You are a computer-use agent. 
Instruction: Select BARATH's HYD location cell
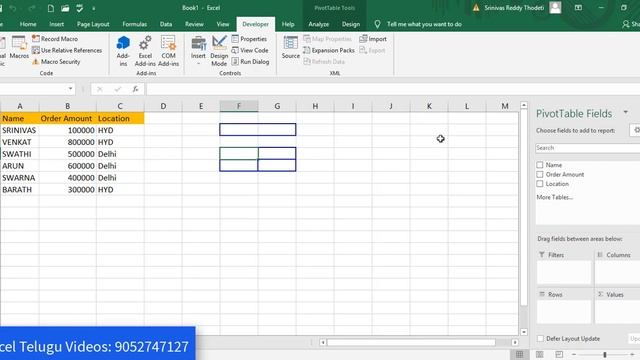(120, 189)
